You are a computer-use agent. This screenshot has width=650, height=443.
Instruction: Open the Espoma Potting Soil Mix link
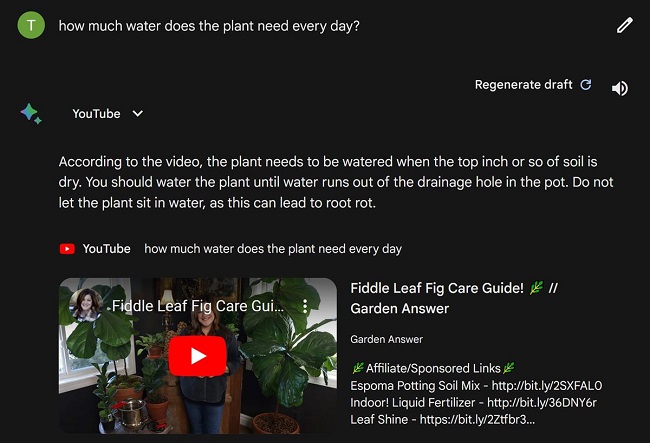click(x=547, y=385)
